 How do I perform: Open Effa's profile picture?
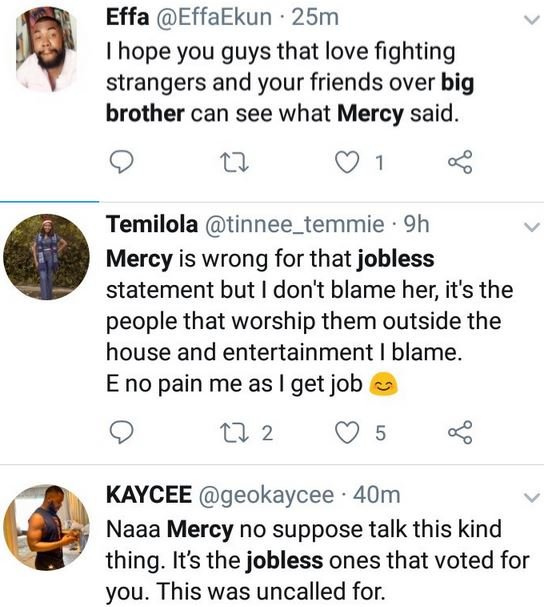point(46,50)
